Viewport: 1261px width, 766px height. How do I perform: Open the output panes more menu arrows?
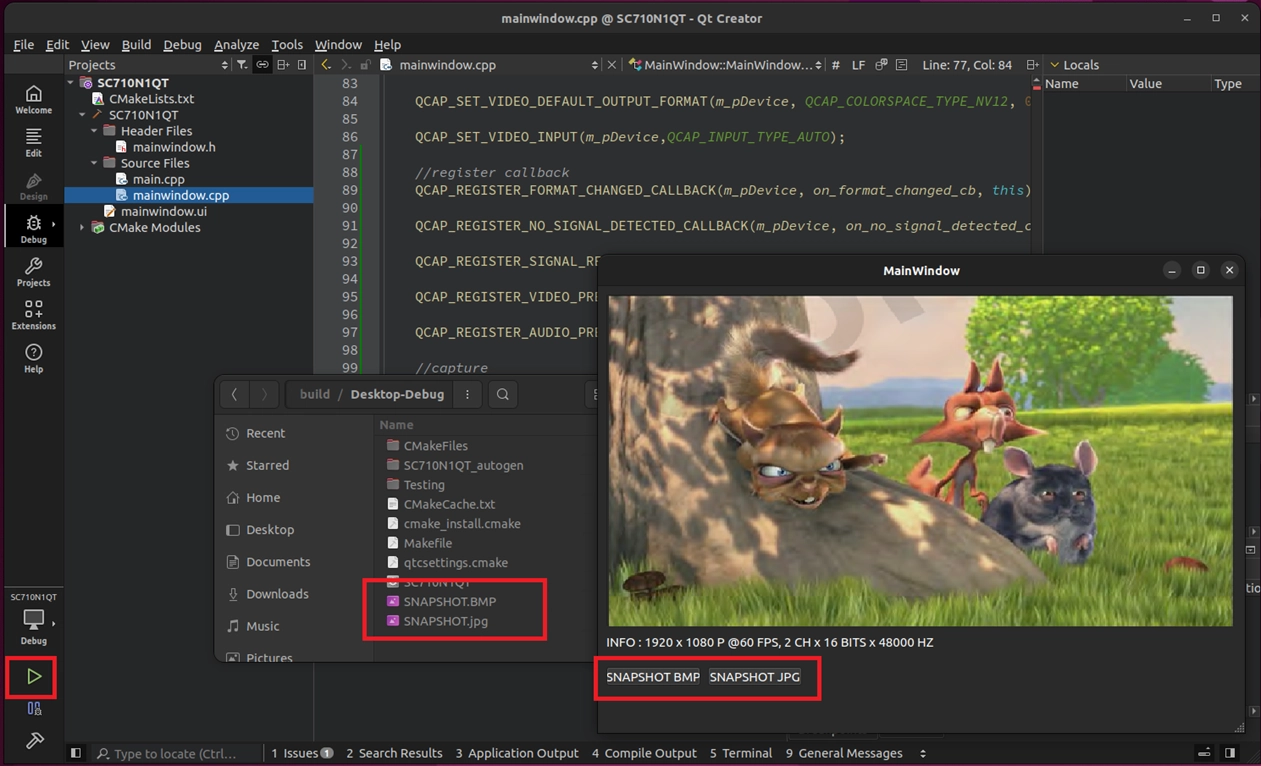click(923, 753)
